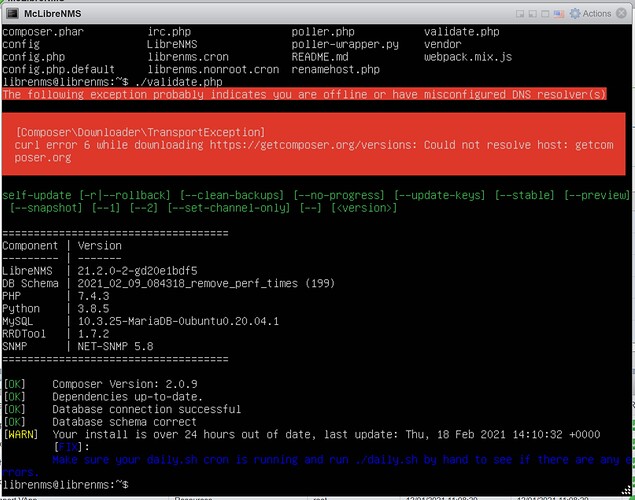Select config.php.default in the listing
Viewport: 635px width, 500px height.
click(x=58, y=69)
